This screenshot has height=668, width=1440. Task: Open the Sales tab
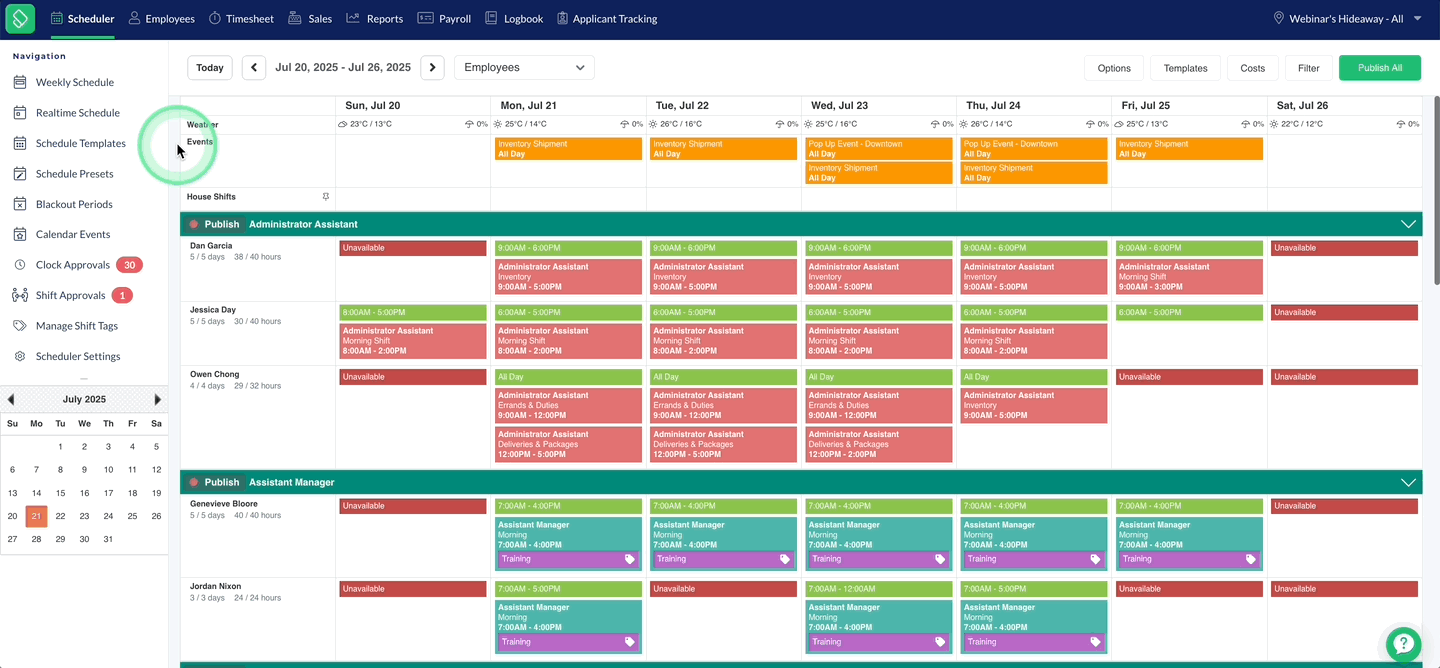click(x=310, y=19)
